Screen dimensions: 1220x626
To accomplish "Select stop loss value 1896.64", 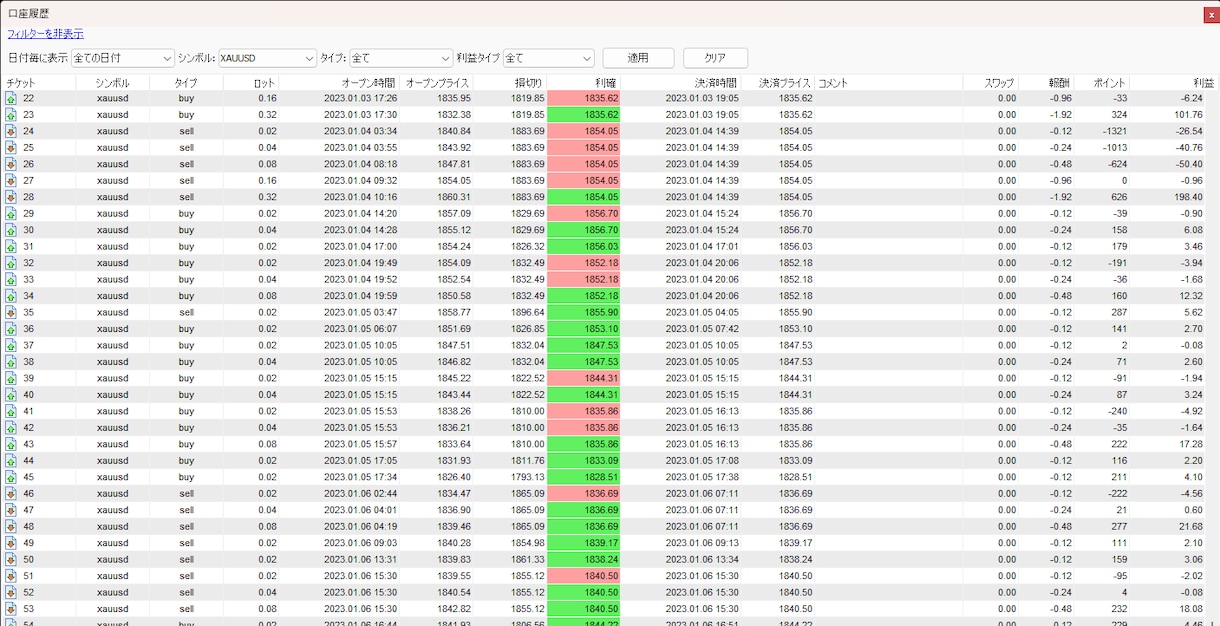I will pyautogui.click(x=526, y=313).
